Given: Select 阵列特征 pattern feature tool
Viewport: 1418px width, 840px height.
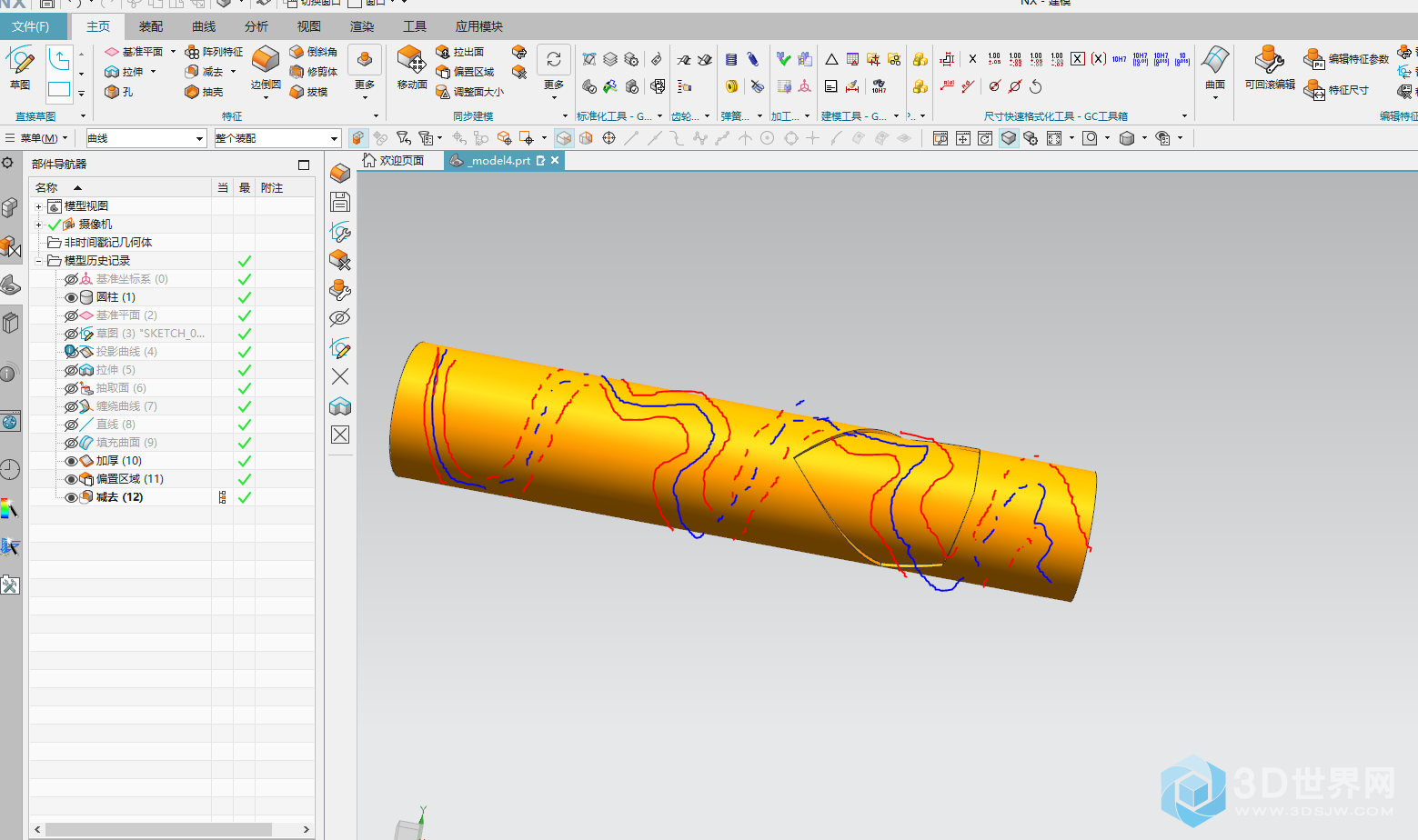Looking at the screenshot, I should point(214,52).
